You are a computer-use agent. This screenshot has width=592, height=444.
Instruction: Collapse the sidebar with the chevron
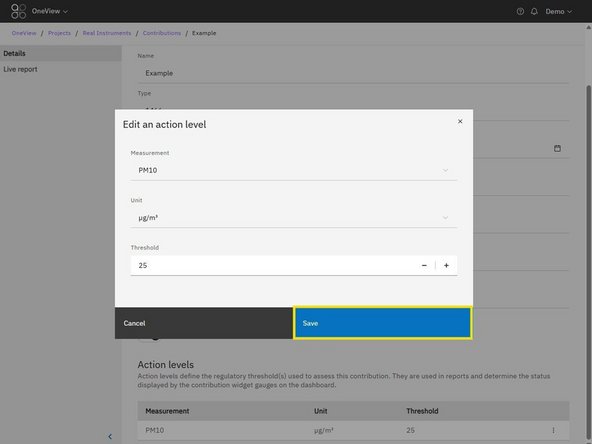tap(110, 436)
